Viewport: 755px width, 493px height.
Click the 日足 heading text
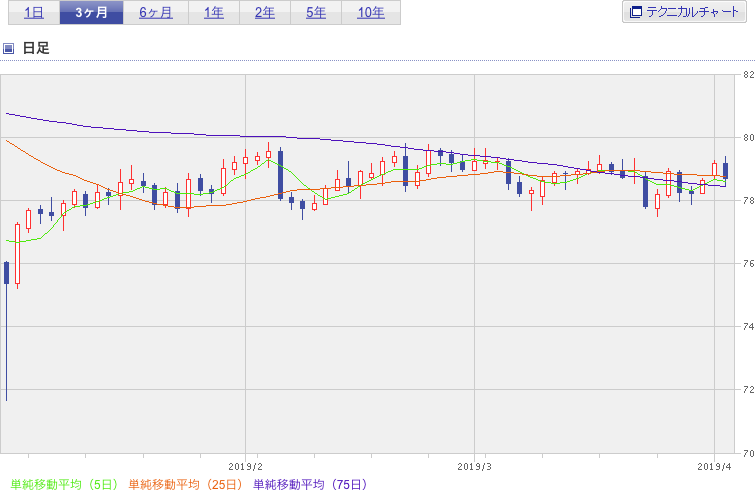36,48
